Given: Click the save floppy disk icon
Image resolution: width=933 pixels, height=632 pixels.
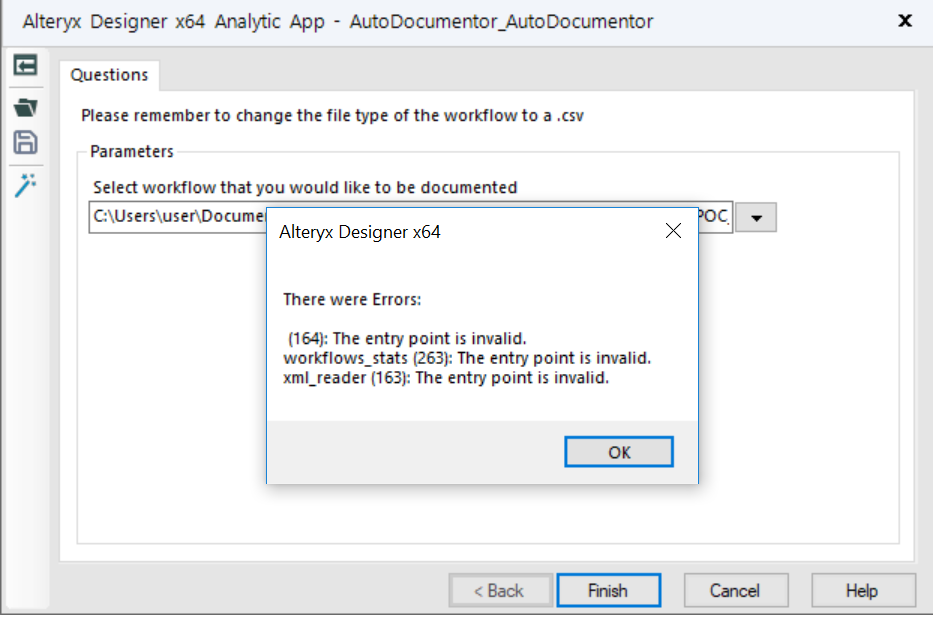Looking at the screenshot, I should point(25,142).
